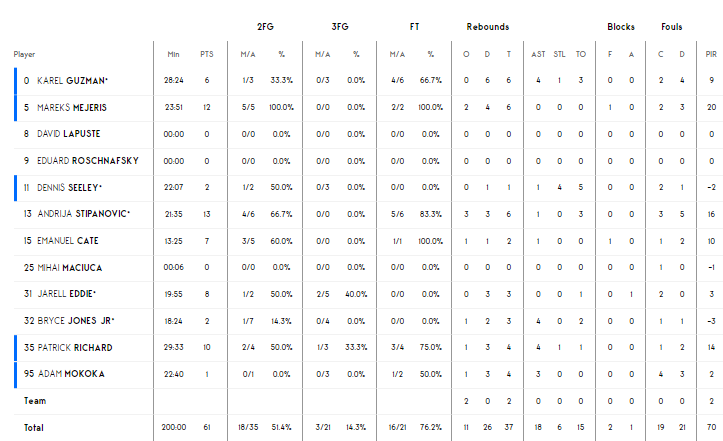Select the Rebounds group header
The height and width of the screenshot is (441, 723).
487,27
